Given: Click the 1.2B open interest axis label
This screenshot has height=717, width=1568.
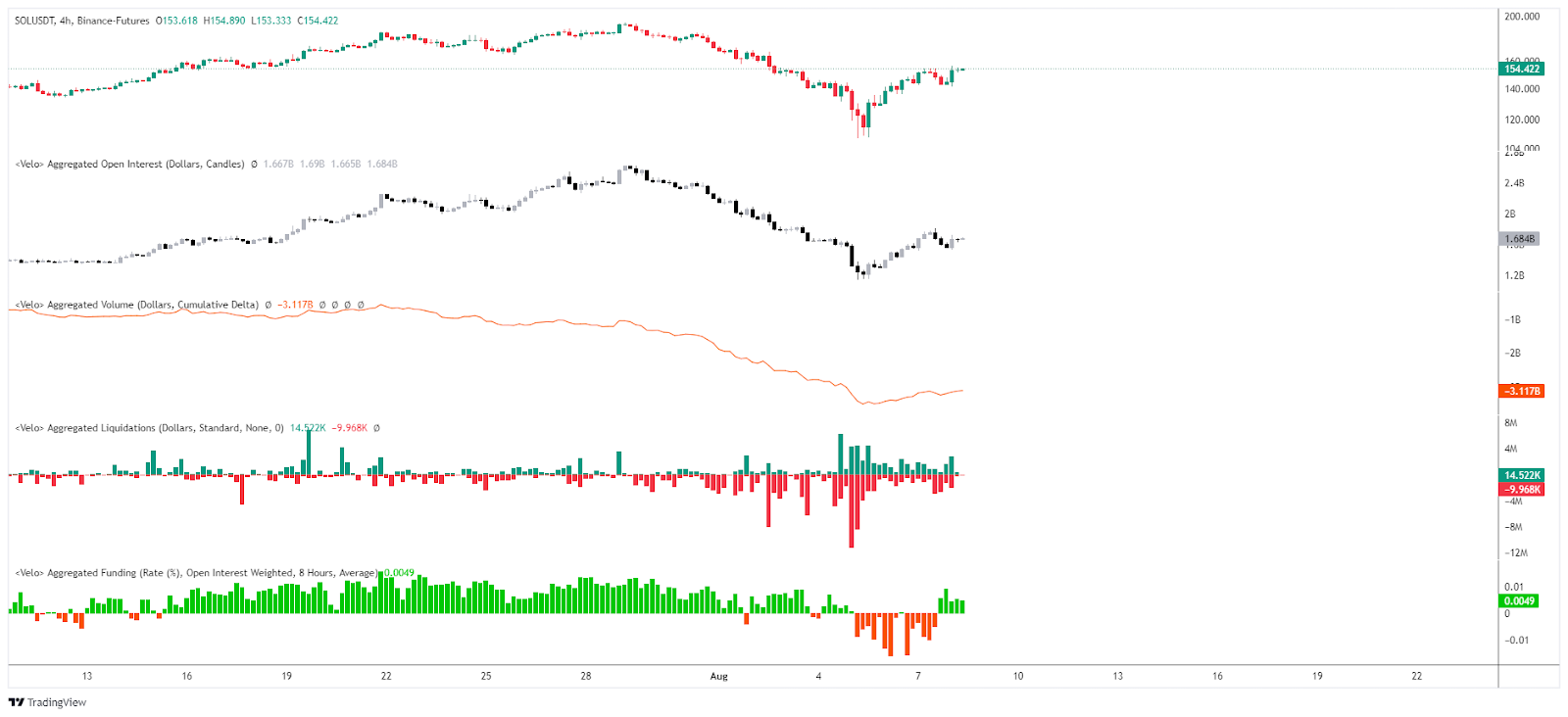Looking at the screenshot, I should [x=1514, y=276].
